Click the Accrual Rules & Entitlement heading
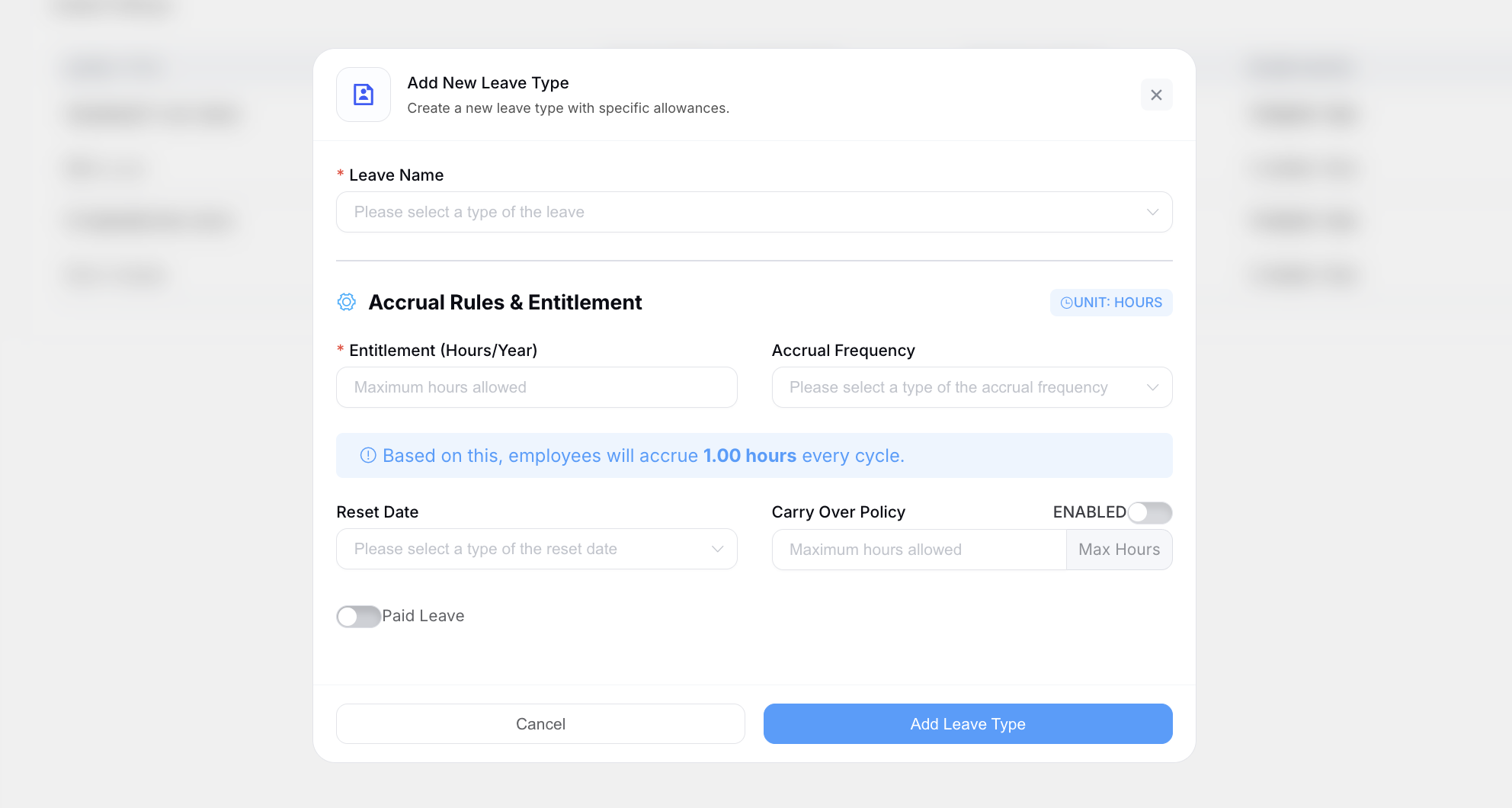 (x=505, y=303)
